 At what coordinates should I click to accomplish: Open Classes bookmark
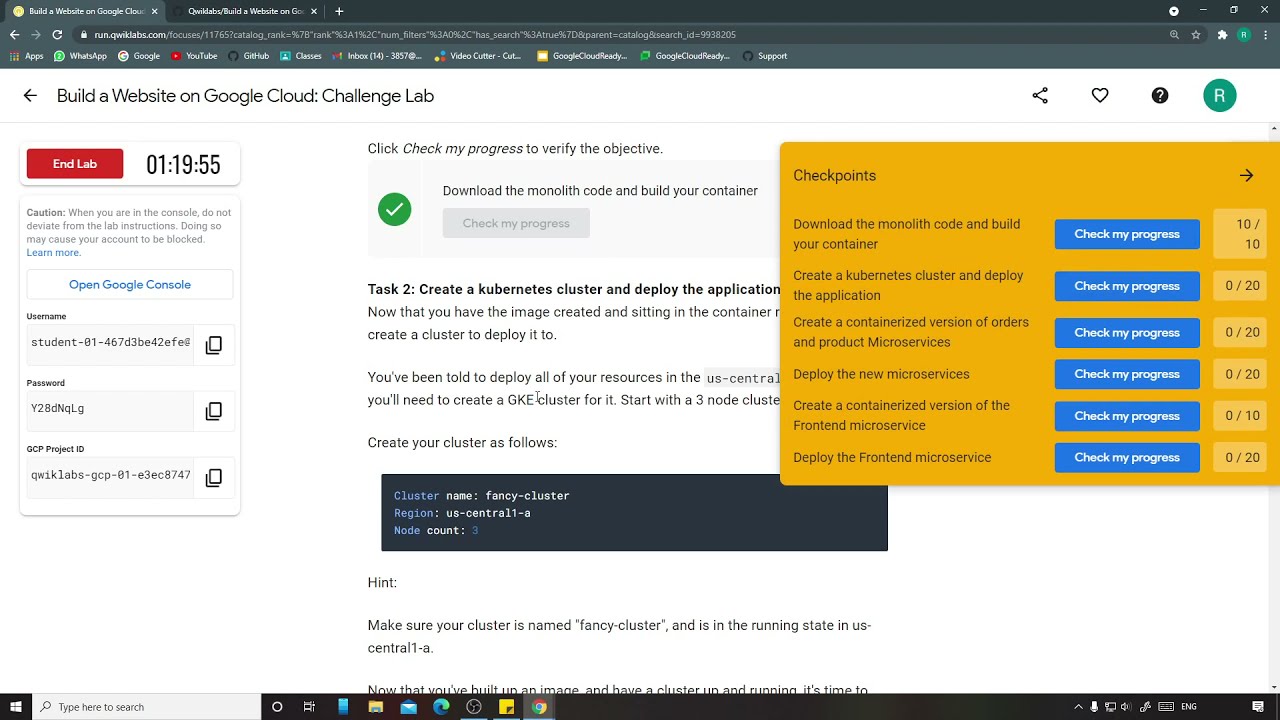click(x=301, y=56)
